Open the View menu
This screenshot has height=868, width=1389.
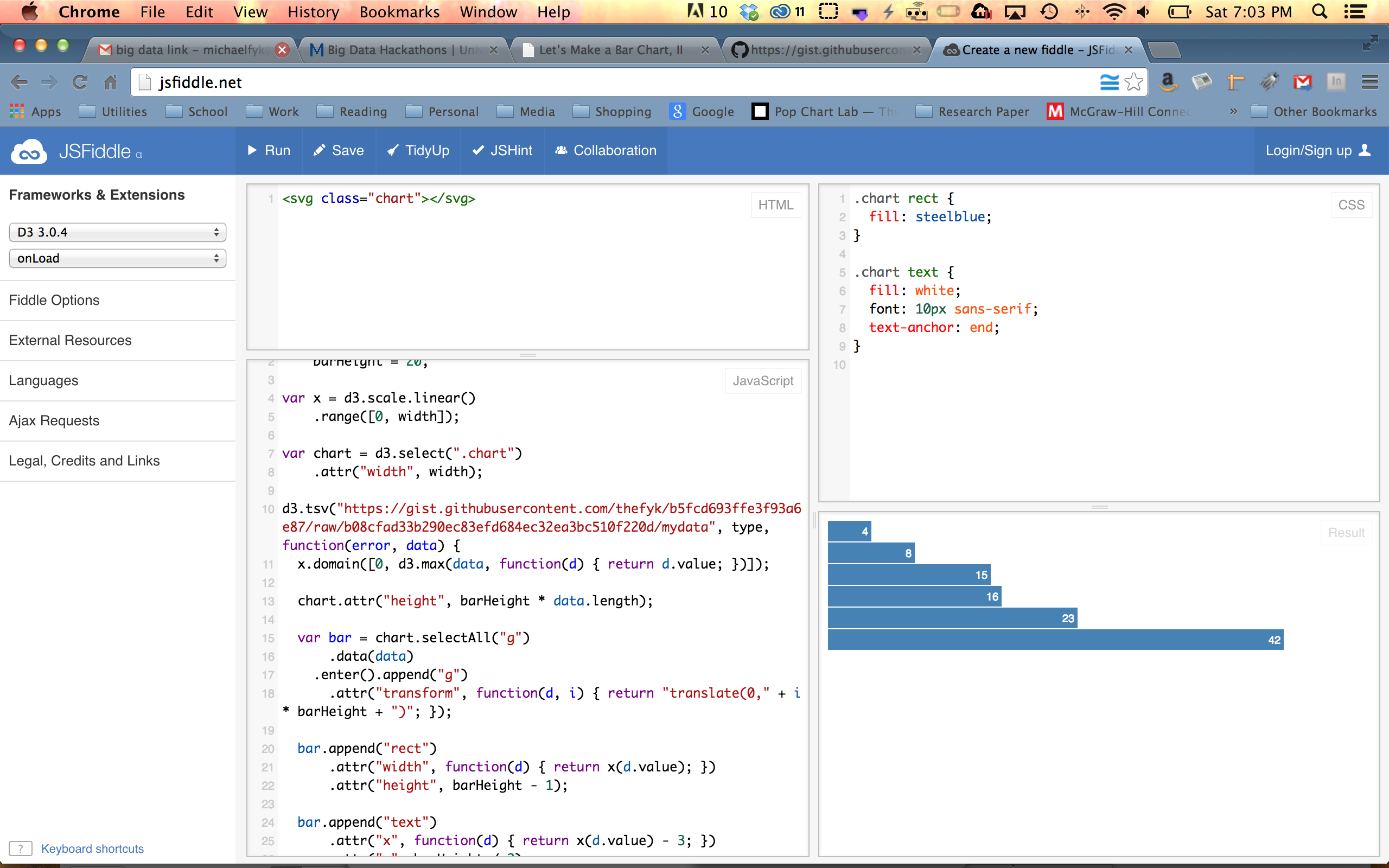(250, 11)
